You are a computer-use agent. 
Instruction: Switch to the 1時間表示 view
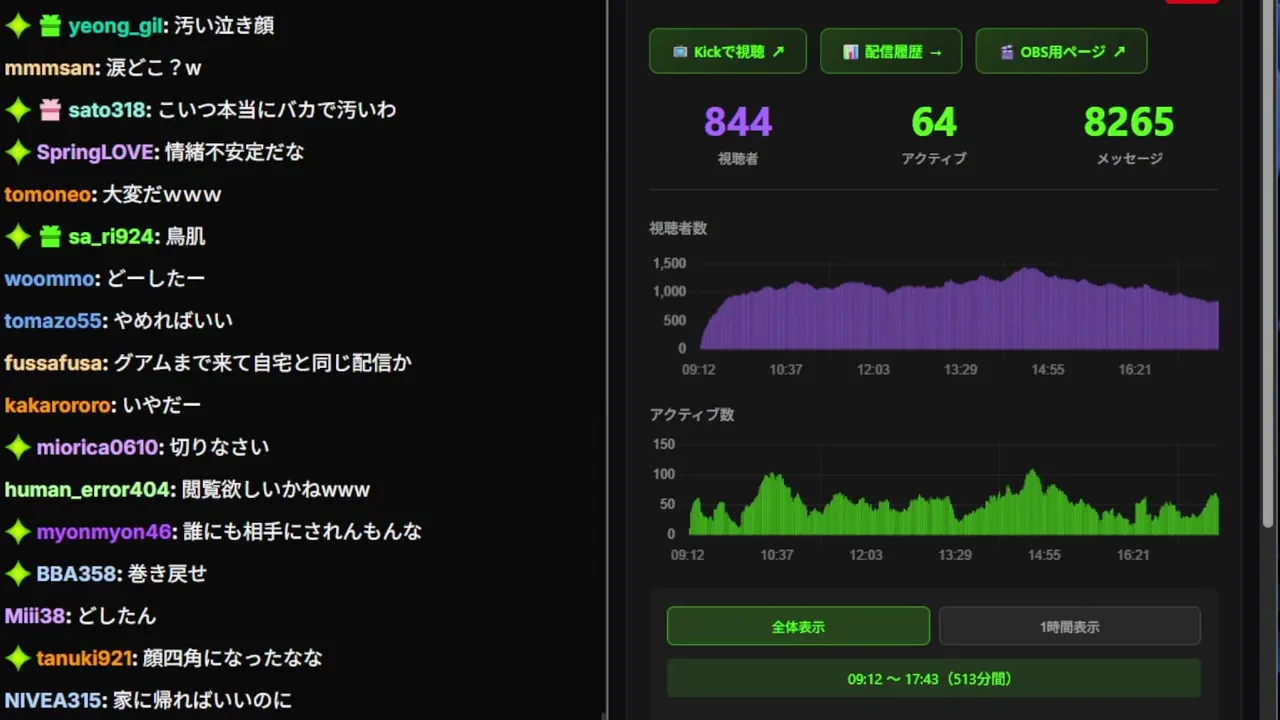click(1069, 626)
